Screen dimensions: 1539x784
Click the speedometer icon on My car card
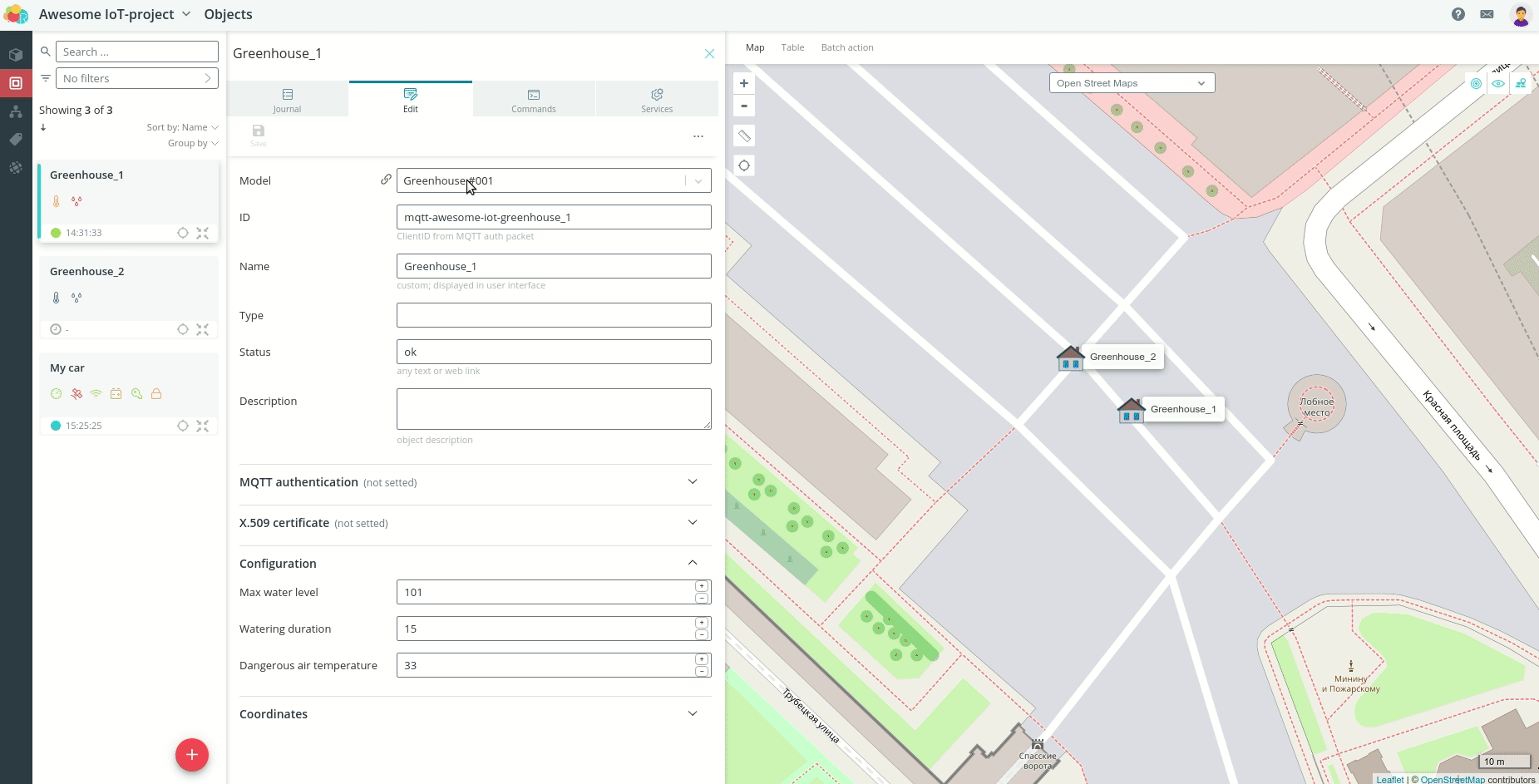(x=56, y=394)
